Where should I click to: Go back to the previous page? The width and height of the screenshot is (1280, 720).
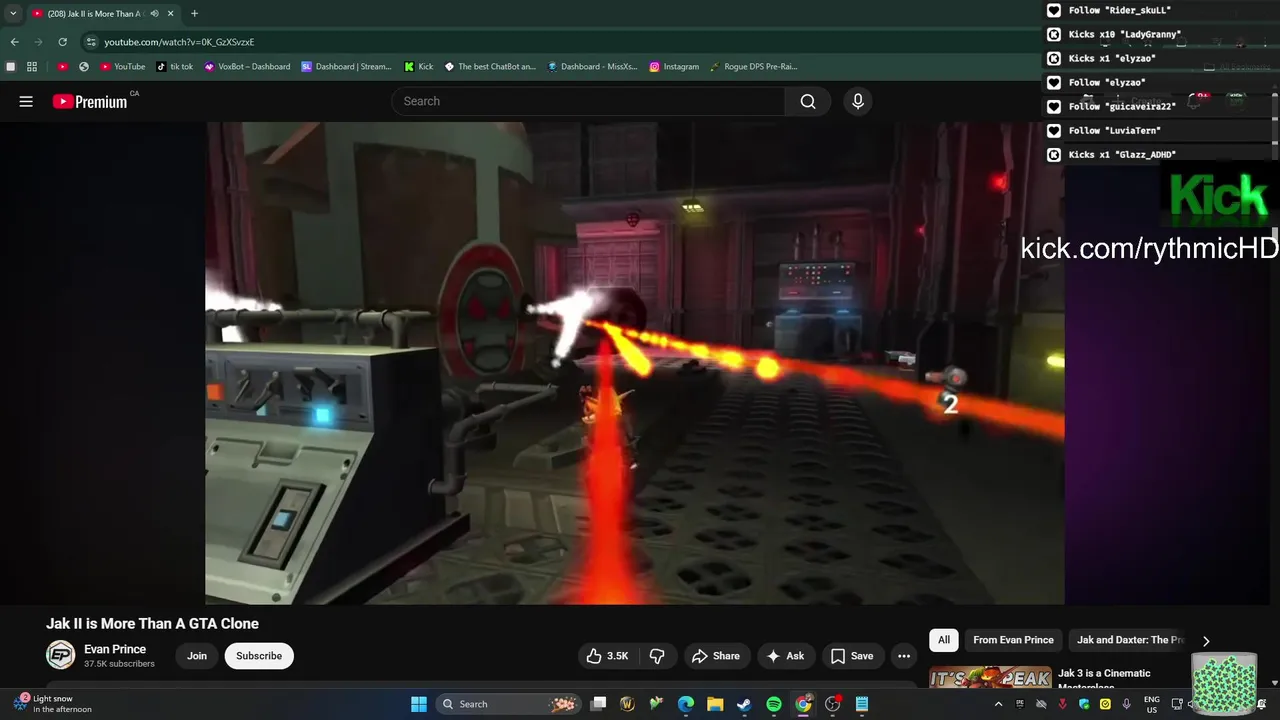pyautogui.click(x=14, y=42)
